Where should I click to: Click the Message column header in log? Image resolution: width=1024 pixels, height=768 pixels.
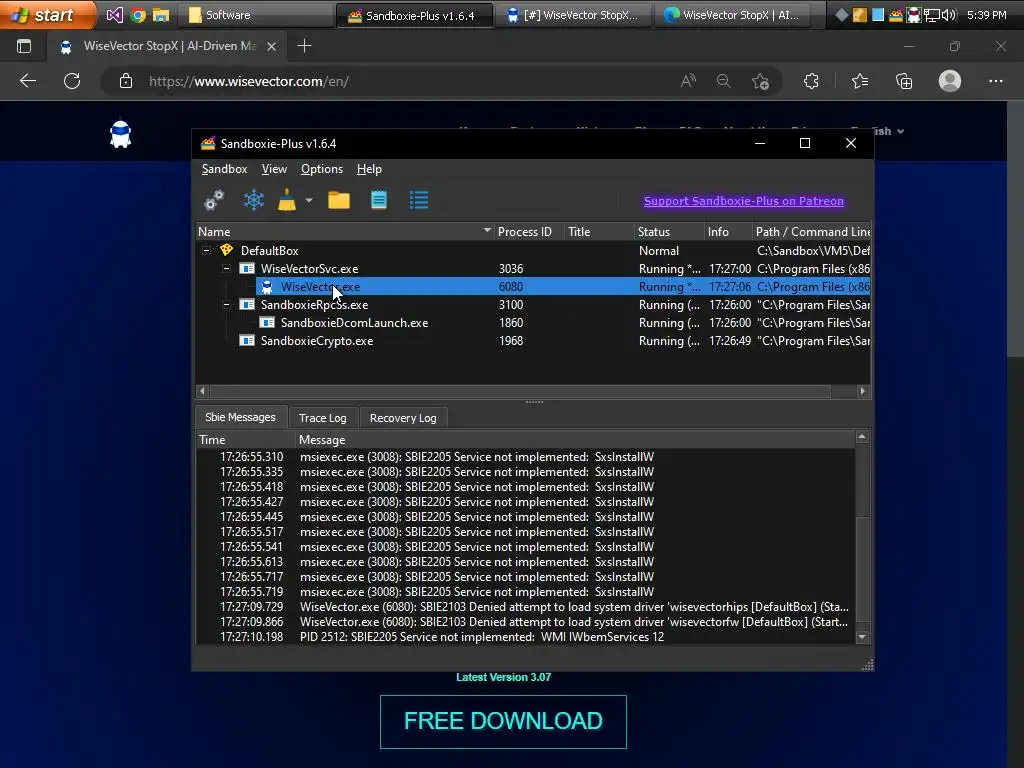tap(575, 440)
